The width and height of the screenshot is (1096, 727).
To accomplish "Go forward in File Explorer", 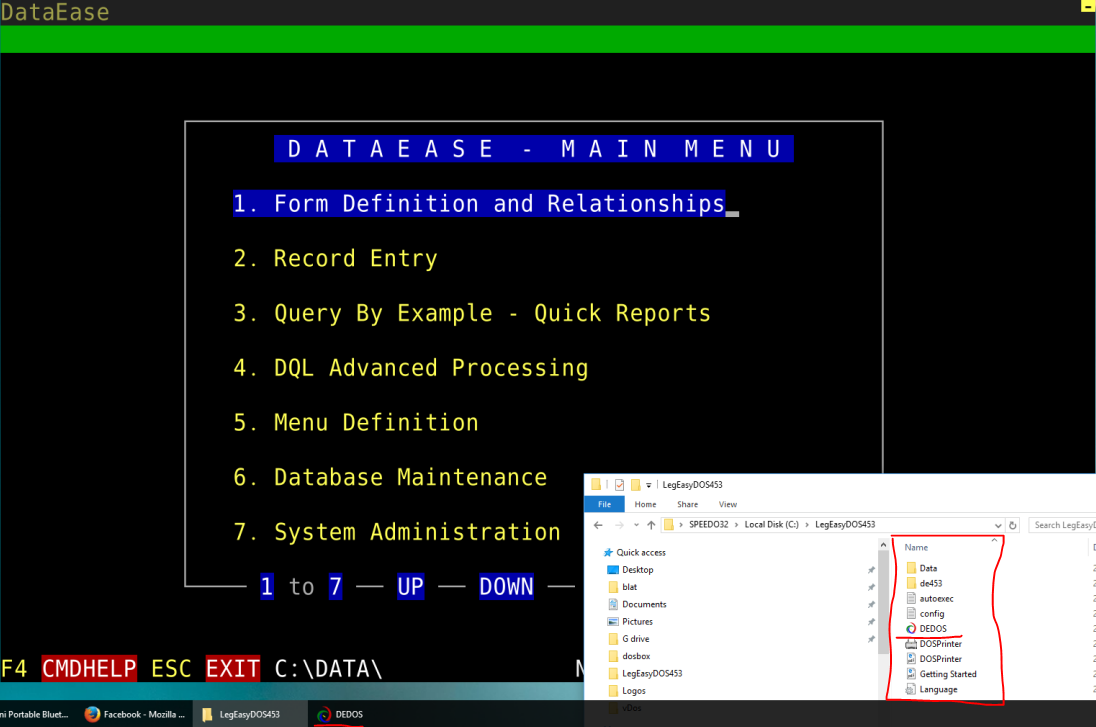I will click(619, 525).
